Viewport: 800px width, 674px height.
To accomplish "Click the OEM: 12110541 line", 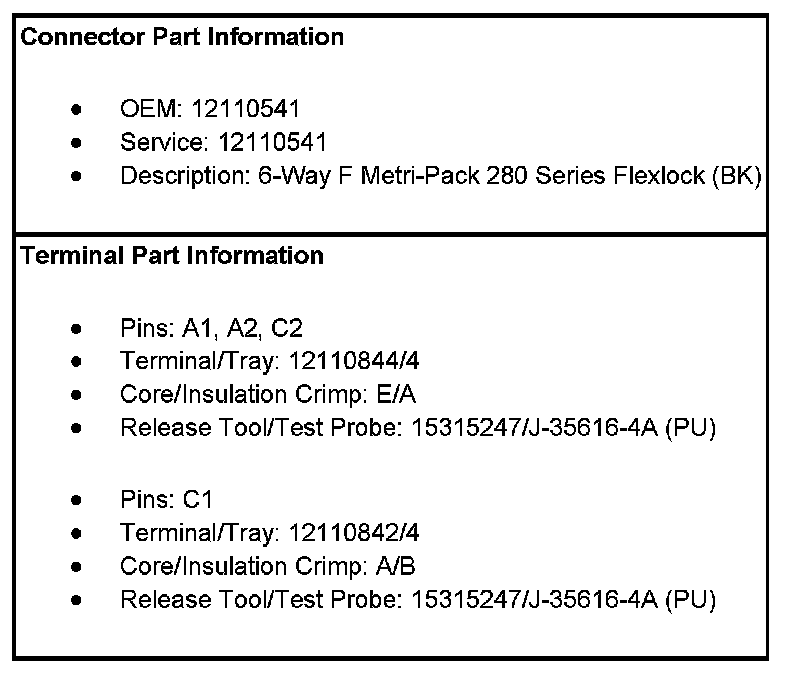I will coord(209,109).
